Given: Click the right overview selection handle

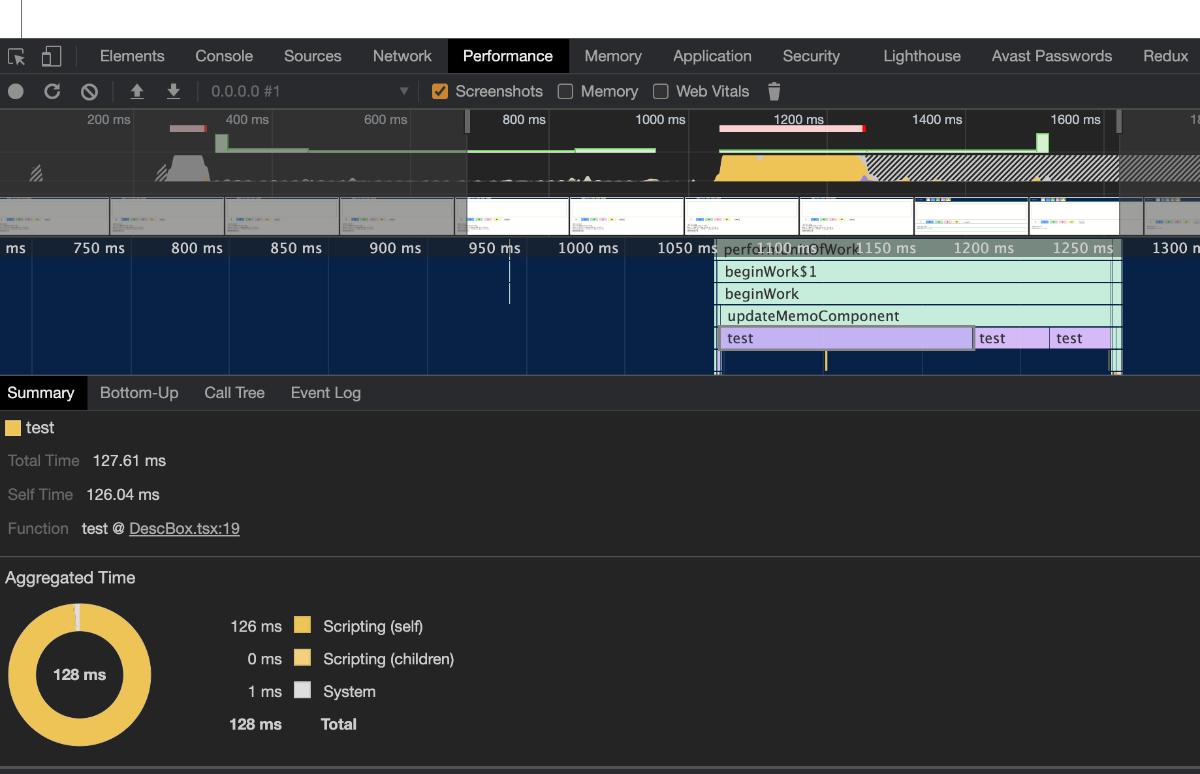Looking at the screenshot, I should click(x=1119, y=121).
